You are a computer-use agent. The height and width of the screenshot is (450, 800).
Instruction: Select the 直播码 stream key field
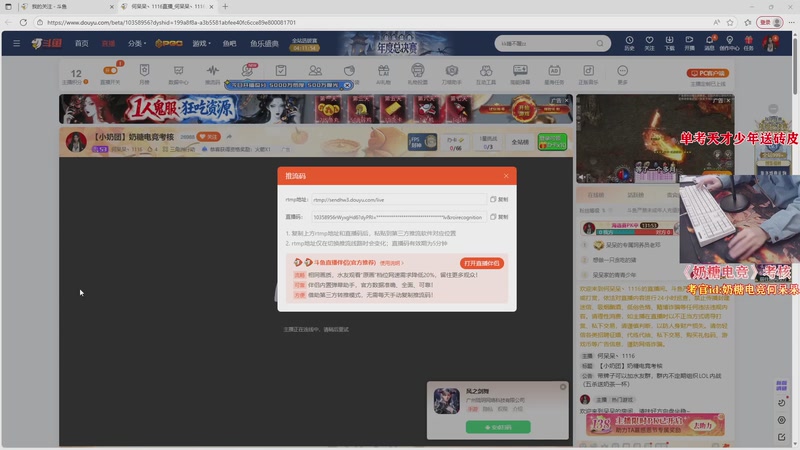(x=399, y=217)
